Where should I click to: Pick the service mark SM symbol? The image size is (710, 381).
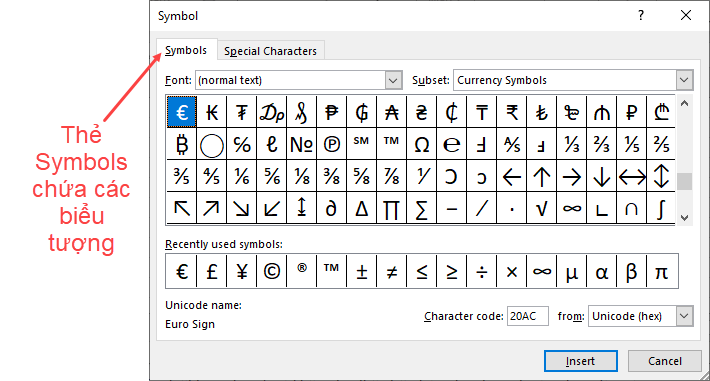[361, 144]
